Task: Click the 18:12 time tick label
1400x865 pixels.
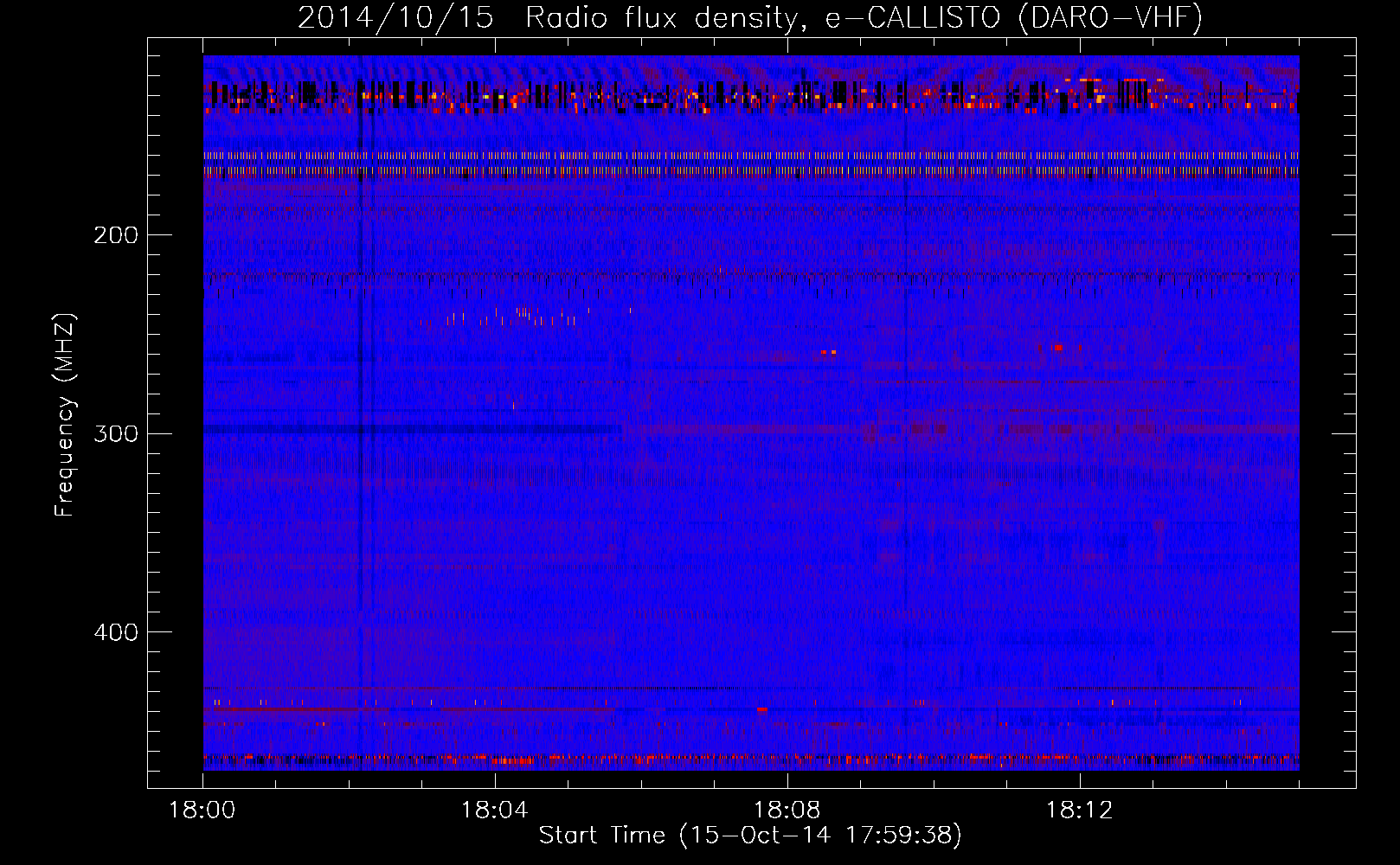Action: coord(1080,811)
